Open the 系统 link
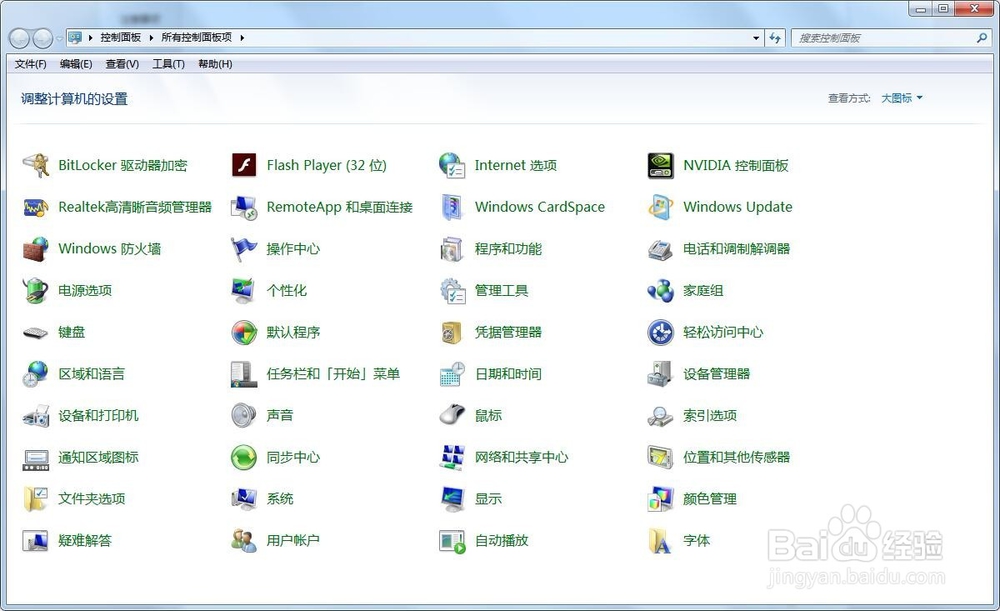This screenshot has width=1000, height=611. pyautogui.click(x=280, y=499)
